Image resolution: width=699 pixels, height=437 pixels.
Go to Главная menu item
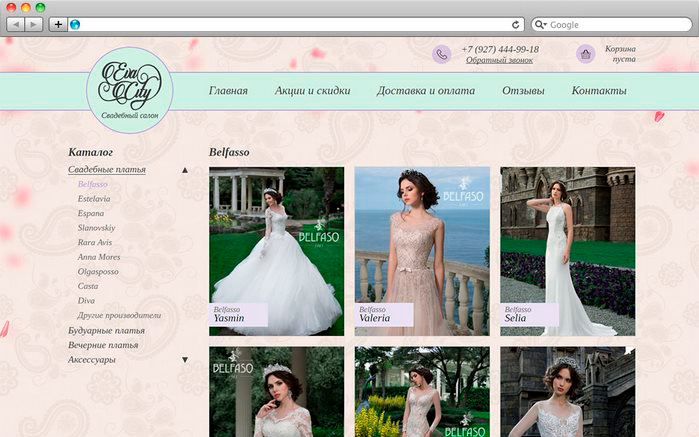228,91
